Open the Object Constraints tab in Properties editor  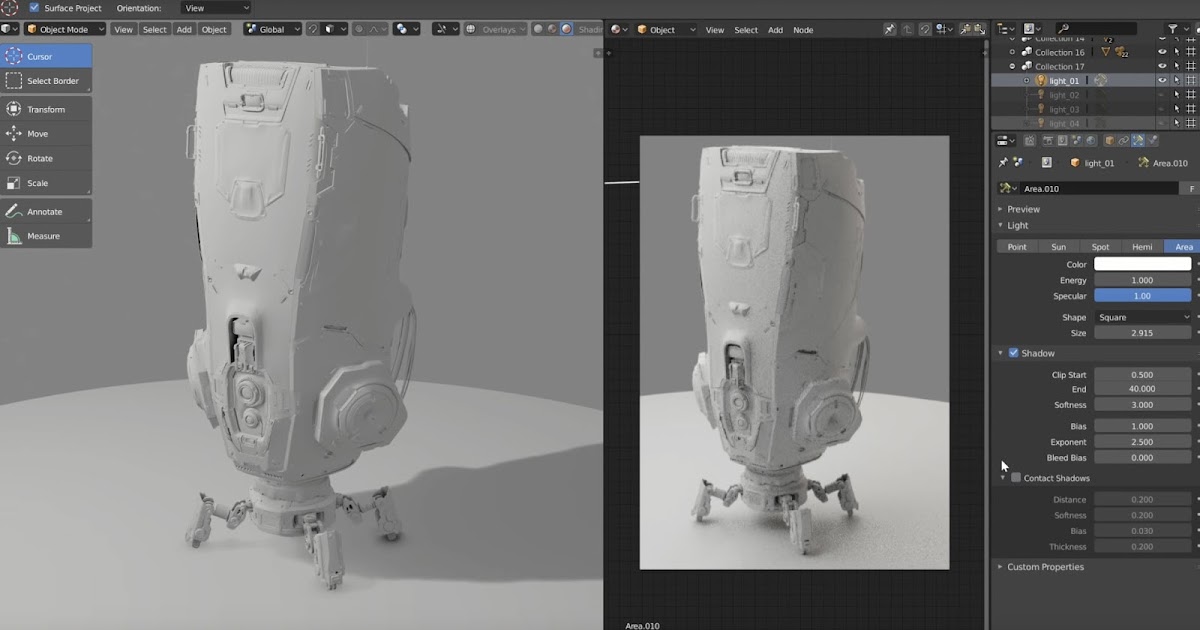(x=1124, y=141)
